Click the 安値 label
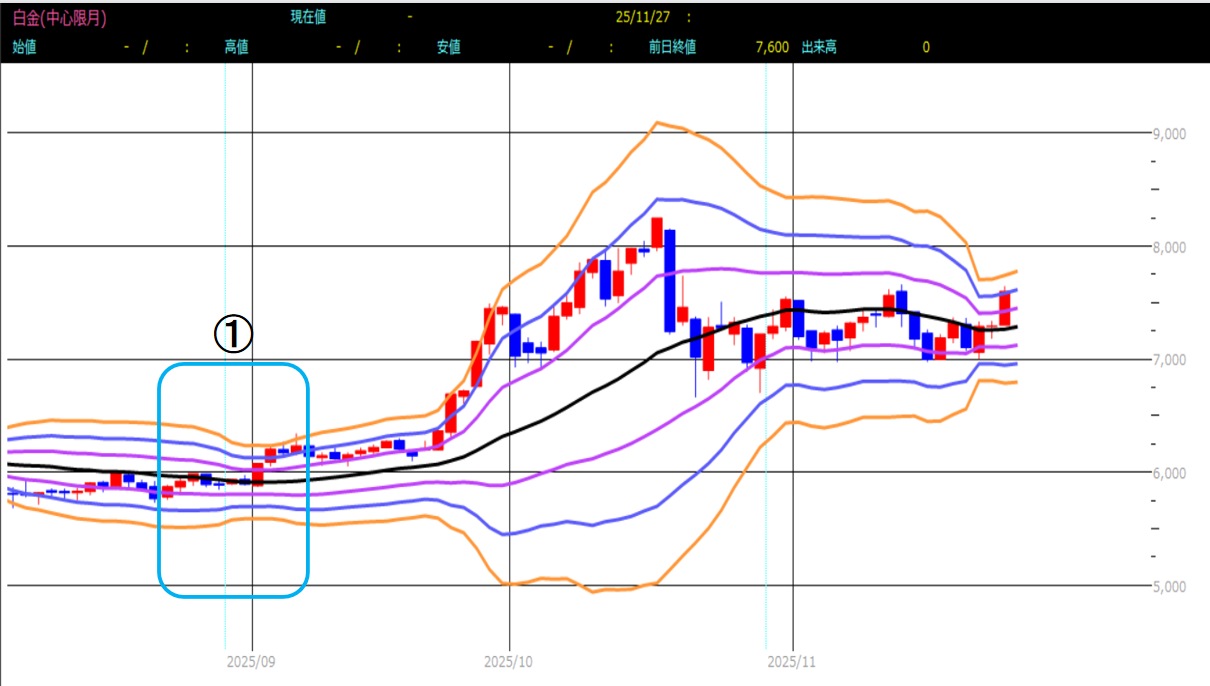 pos(448,47)
